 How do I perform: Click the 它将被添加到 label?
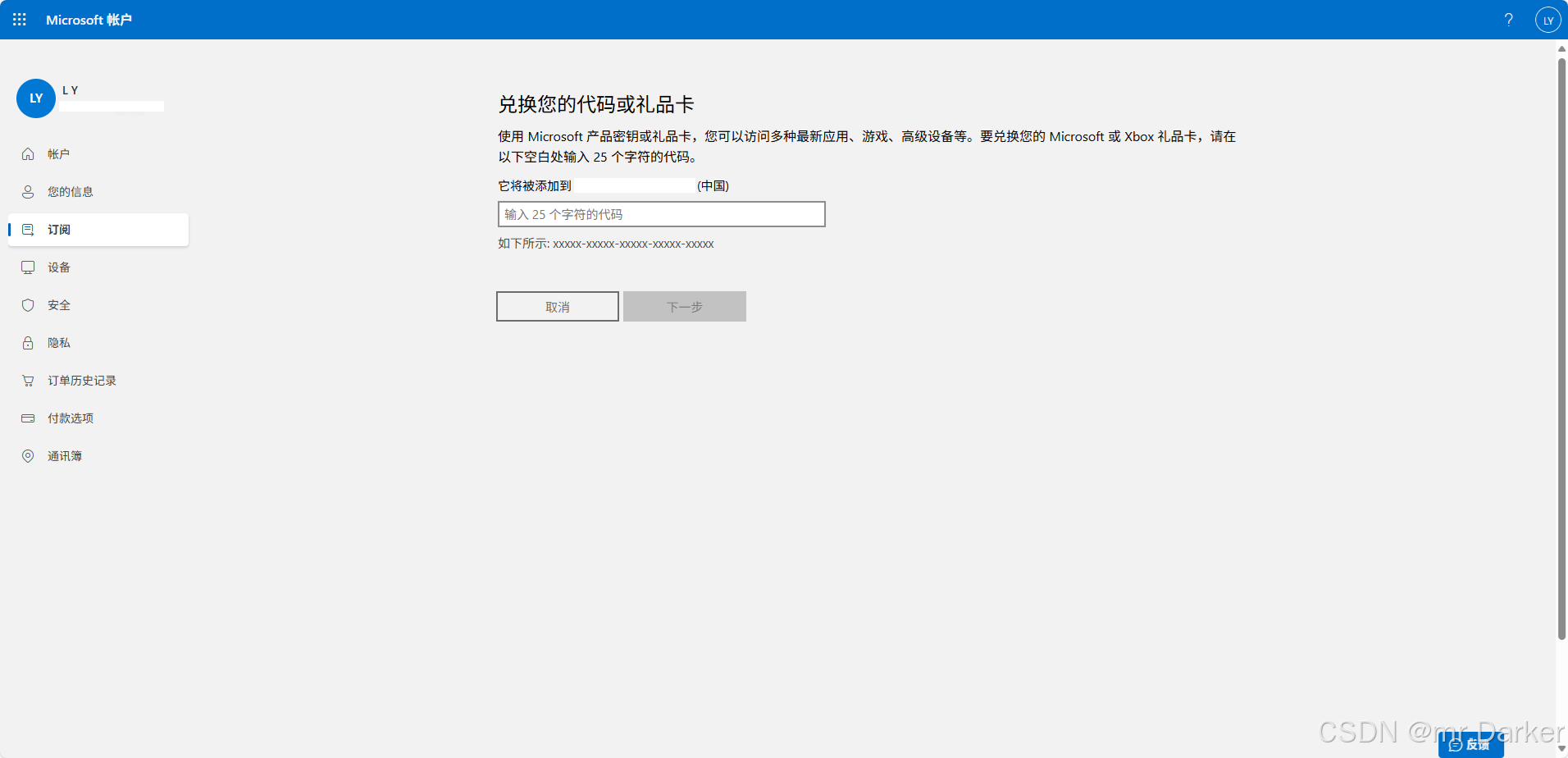(x=535, y=185)
